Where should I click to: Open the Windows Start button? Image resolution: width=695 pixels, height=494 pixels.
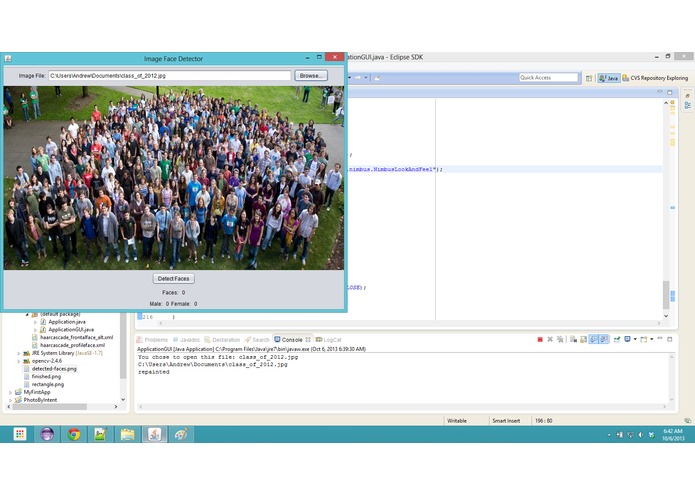pos(20,434)
